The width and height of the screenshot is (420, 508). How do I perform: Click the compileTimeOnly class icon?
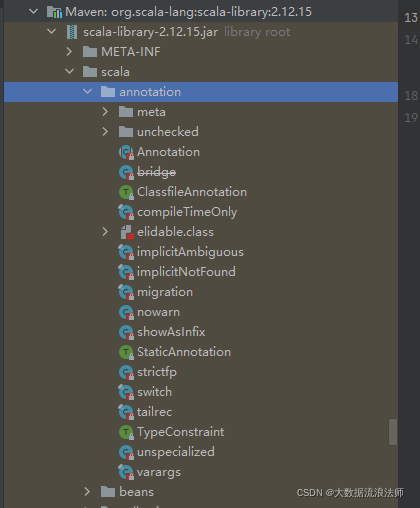coord(126,212)
